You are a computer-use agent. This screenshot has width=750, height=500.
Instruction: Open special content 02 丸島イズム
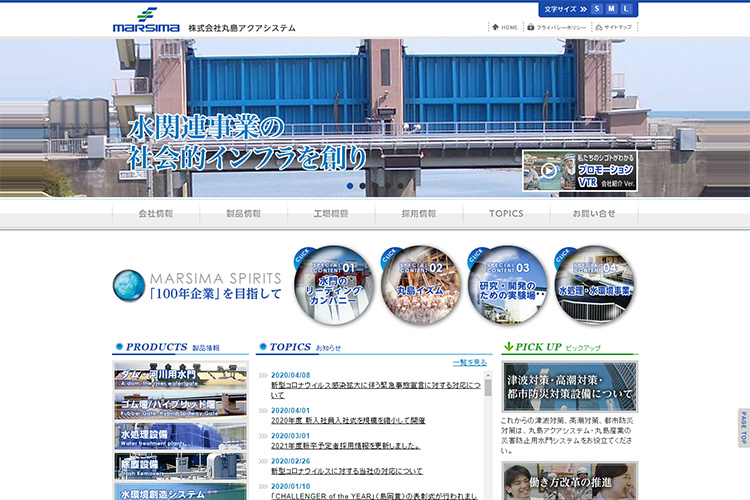[x=421, y=285]
